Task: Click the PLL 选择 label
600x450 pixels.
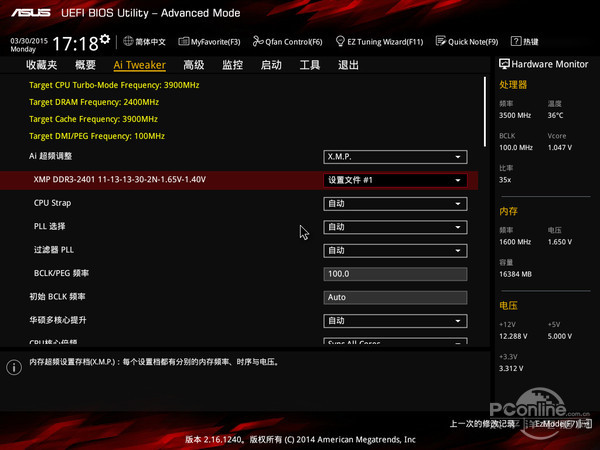Action: pyautogui.click(x=49, y=226)
